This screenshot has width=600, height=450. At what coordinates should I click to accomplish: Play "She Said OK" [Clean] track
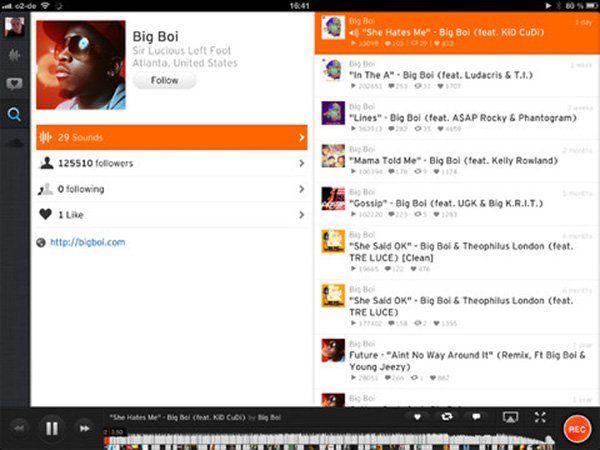click(457, 253)
